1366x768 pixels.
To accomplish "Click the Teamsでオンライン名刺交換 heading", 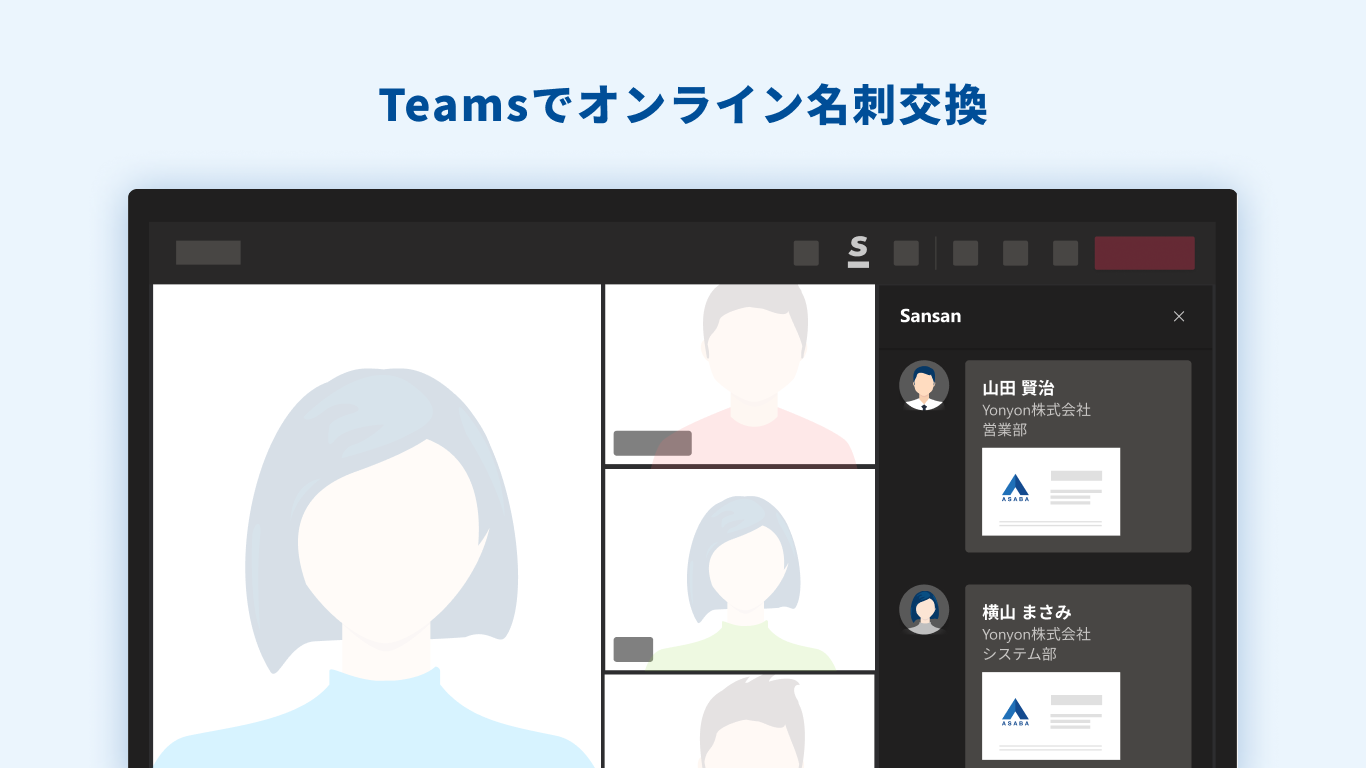I will point(683,105).
